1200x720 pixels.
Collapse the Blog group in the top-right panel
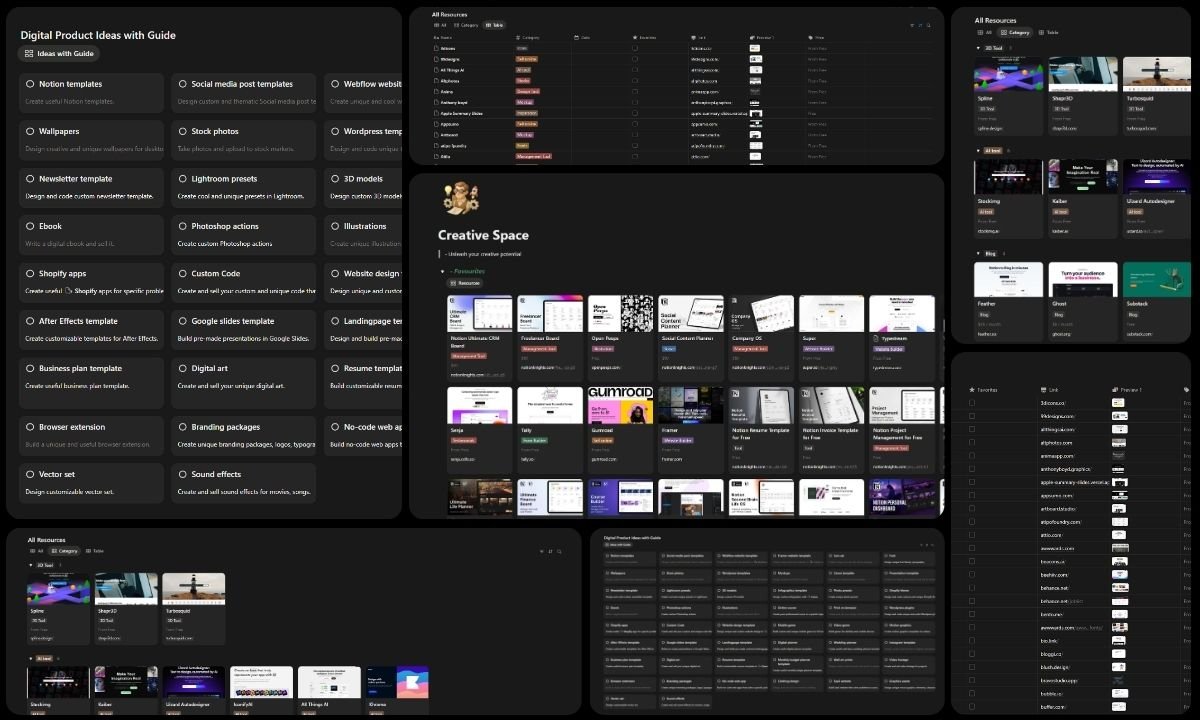(x=978, y=253)
